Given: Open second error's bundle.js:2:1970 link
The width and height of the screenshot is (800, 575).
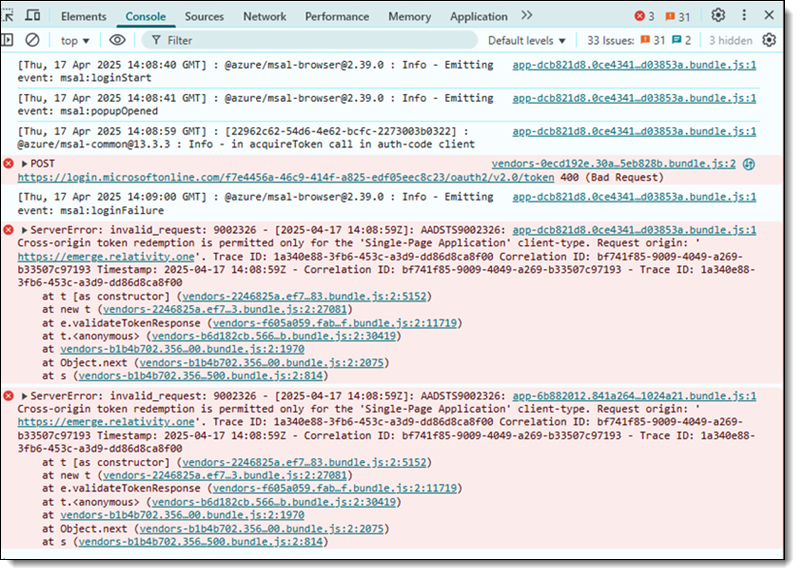Looking at the screenshot, I should [x=182, y=515].
